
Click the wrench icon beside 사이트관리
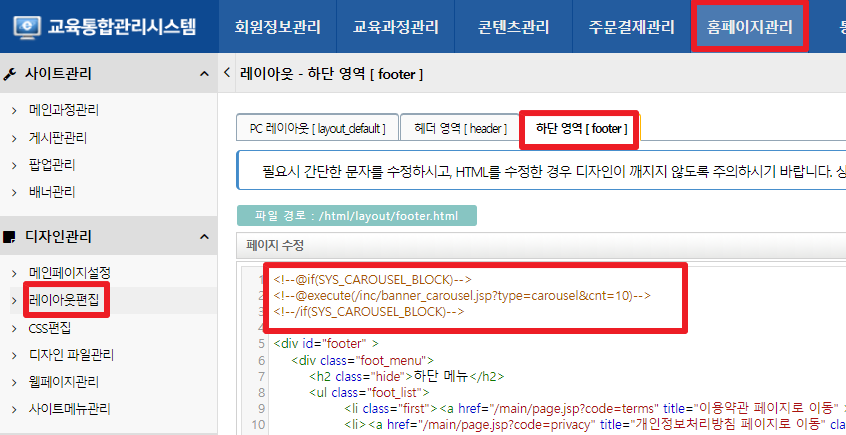(x=10, y=75)
